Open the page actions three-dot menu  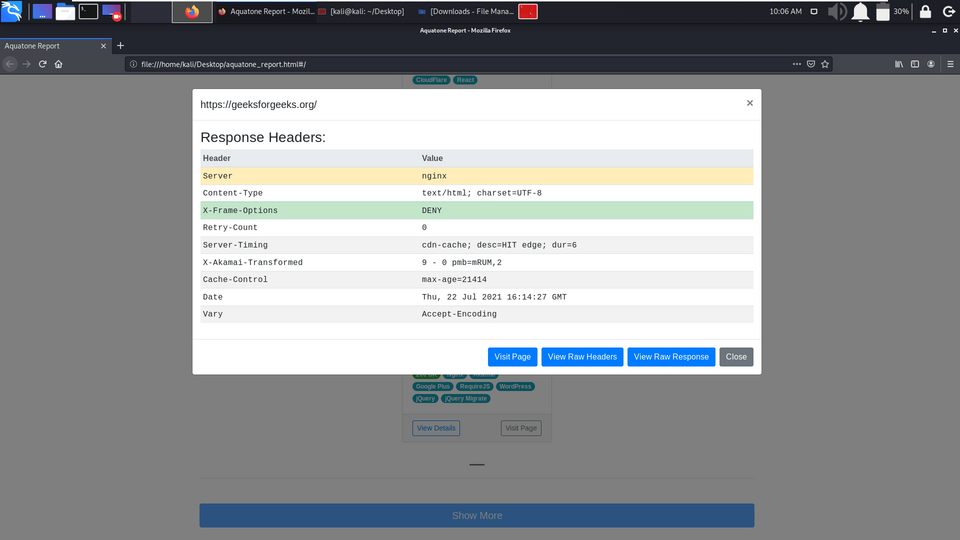tap(797, 64)
